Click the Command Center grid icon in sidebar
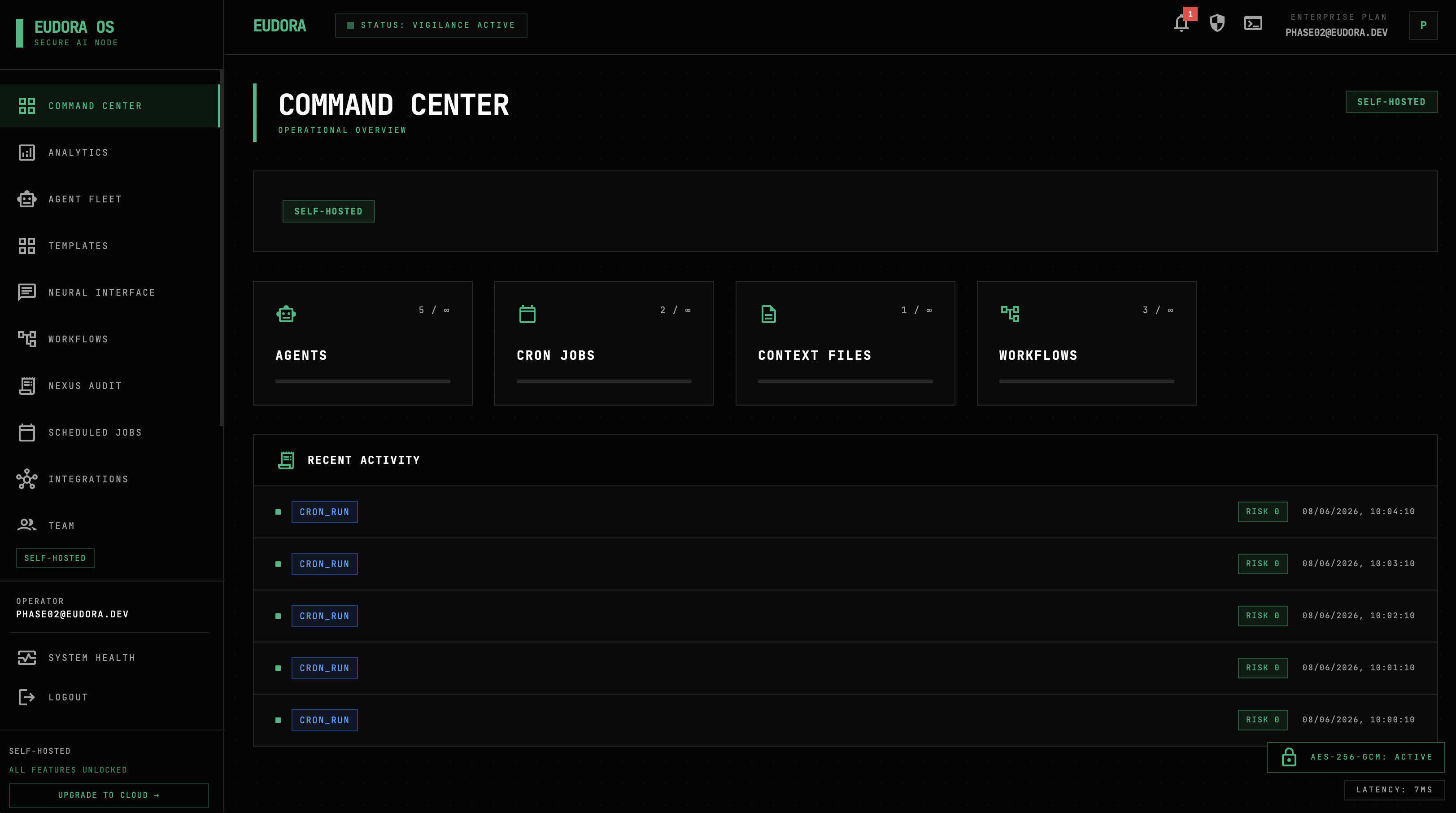The width and height of the screenshot is (1456, 813). pyautogui.click(x=26, y=106)
